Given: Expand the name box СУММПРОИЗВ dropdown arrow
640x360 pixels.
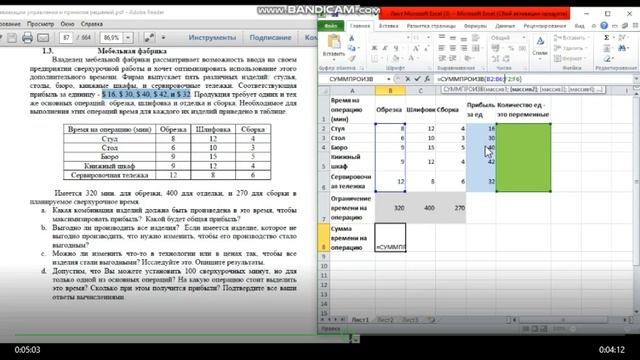Looking at the screenshot, I should coord(389,79).
